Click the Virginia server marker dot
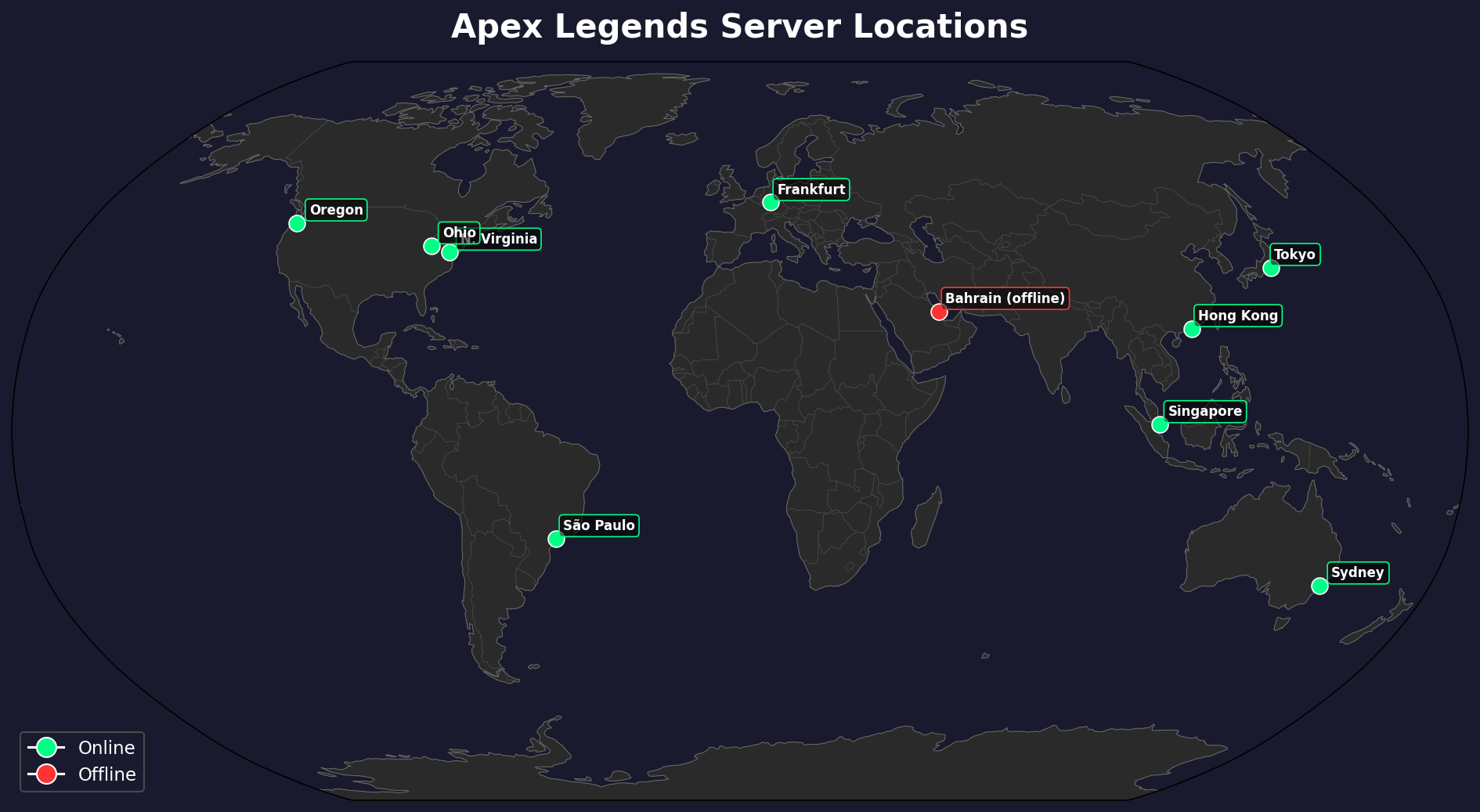This screenshot has height=812, width=1480. pyautogui.click(x=449, y=252)
